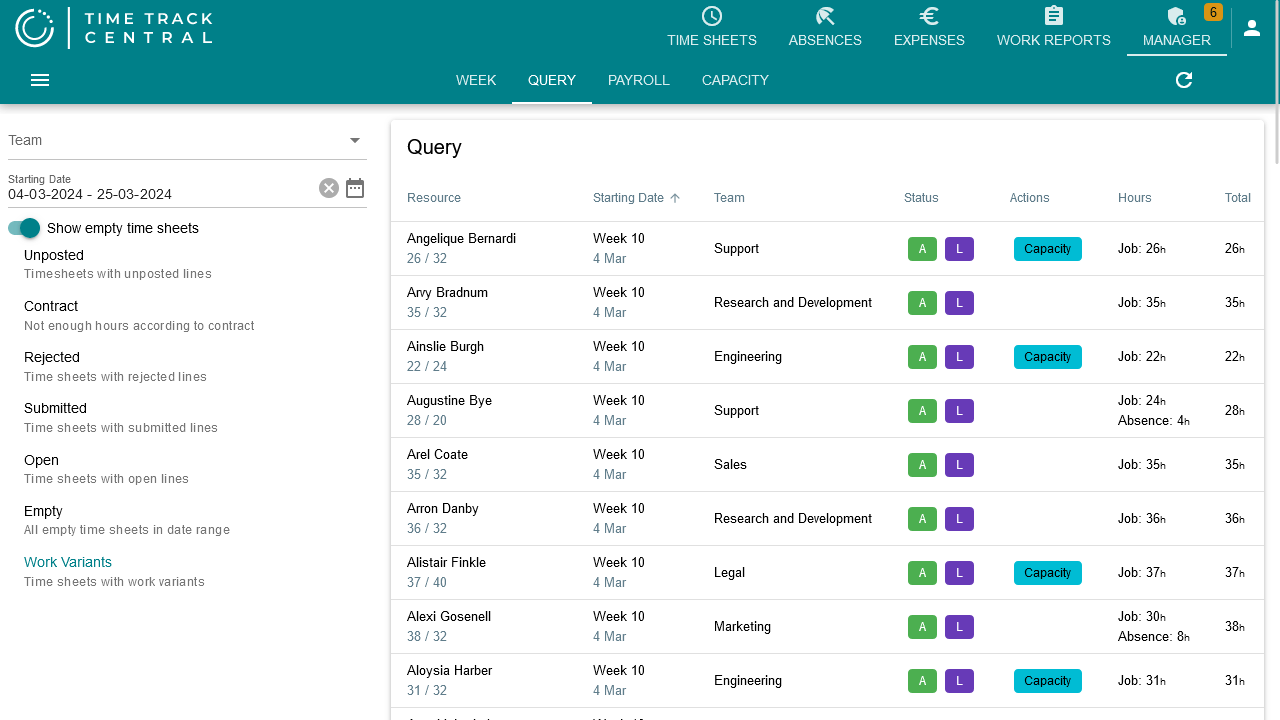Open Work Reports clipboard icon
This screenshot has height=720, width=1280.
pyautogui.click(x=1054, y=16)
